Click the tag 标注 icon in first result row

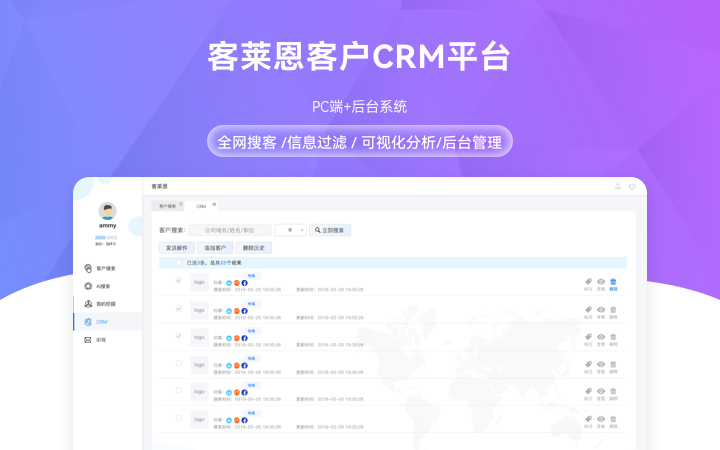point(588,281)
